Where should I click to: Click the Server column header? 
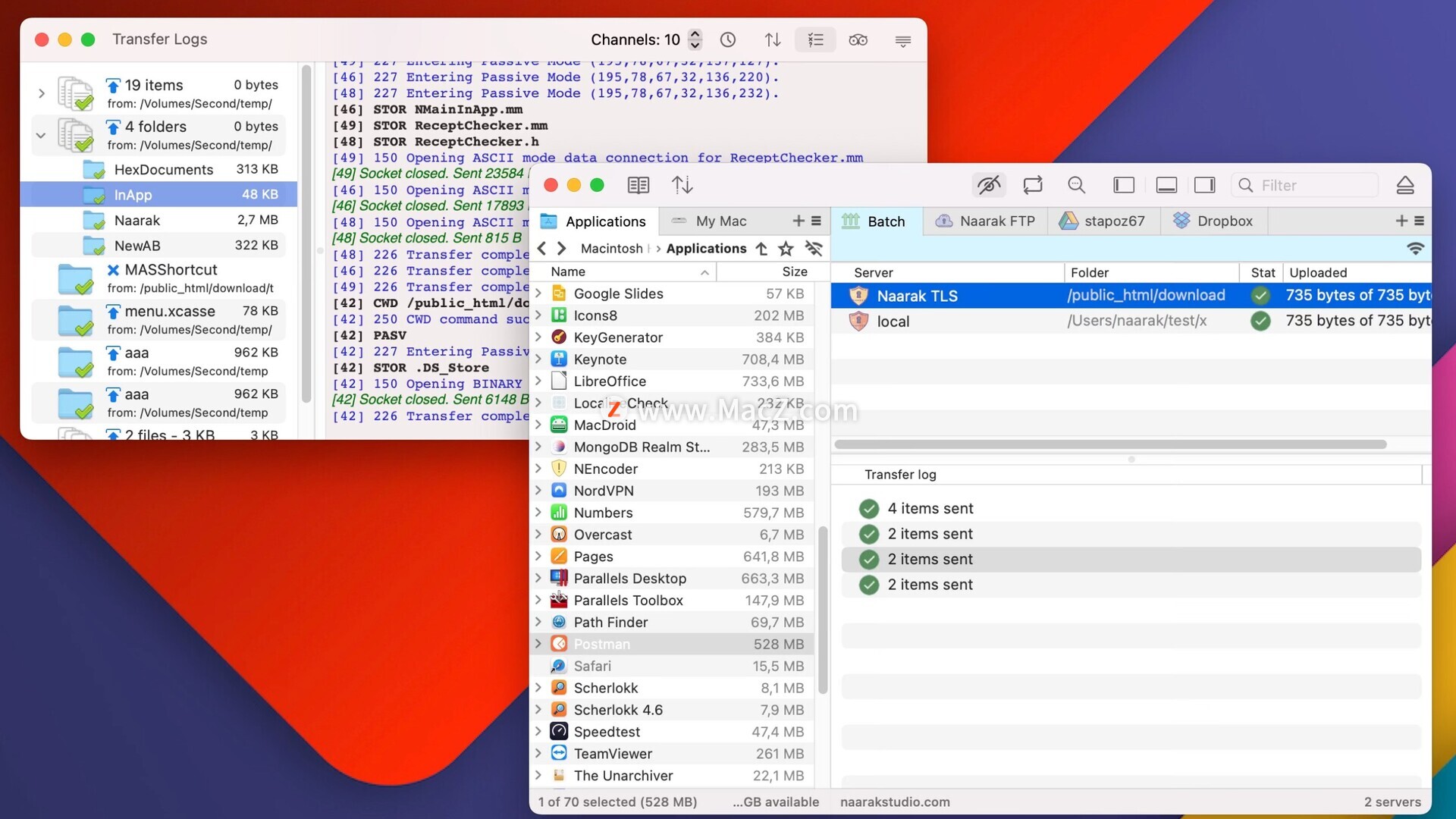tap(948, 272)
